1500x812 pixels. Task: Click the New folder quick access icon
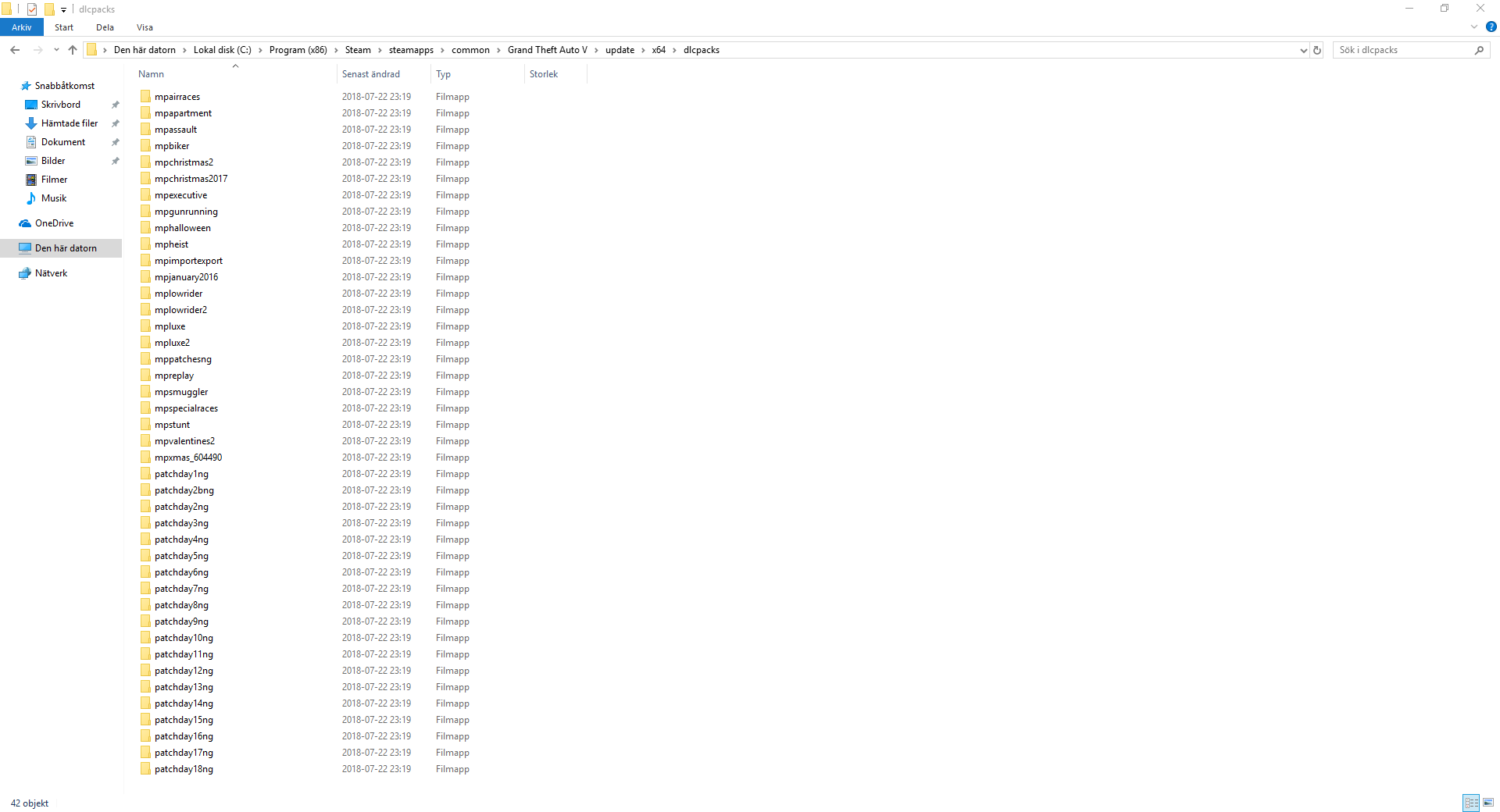(x=49, y=9)
